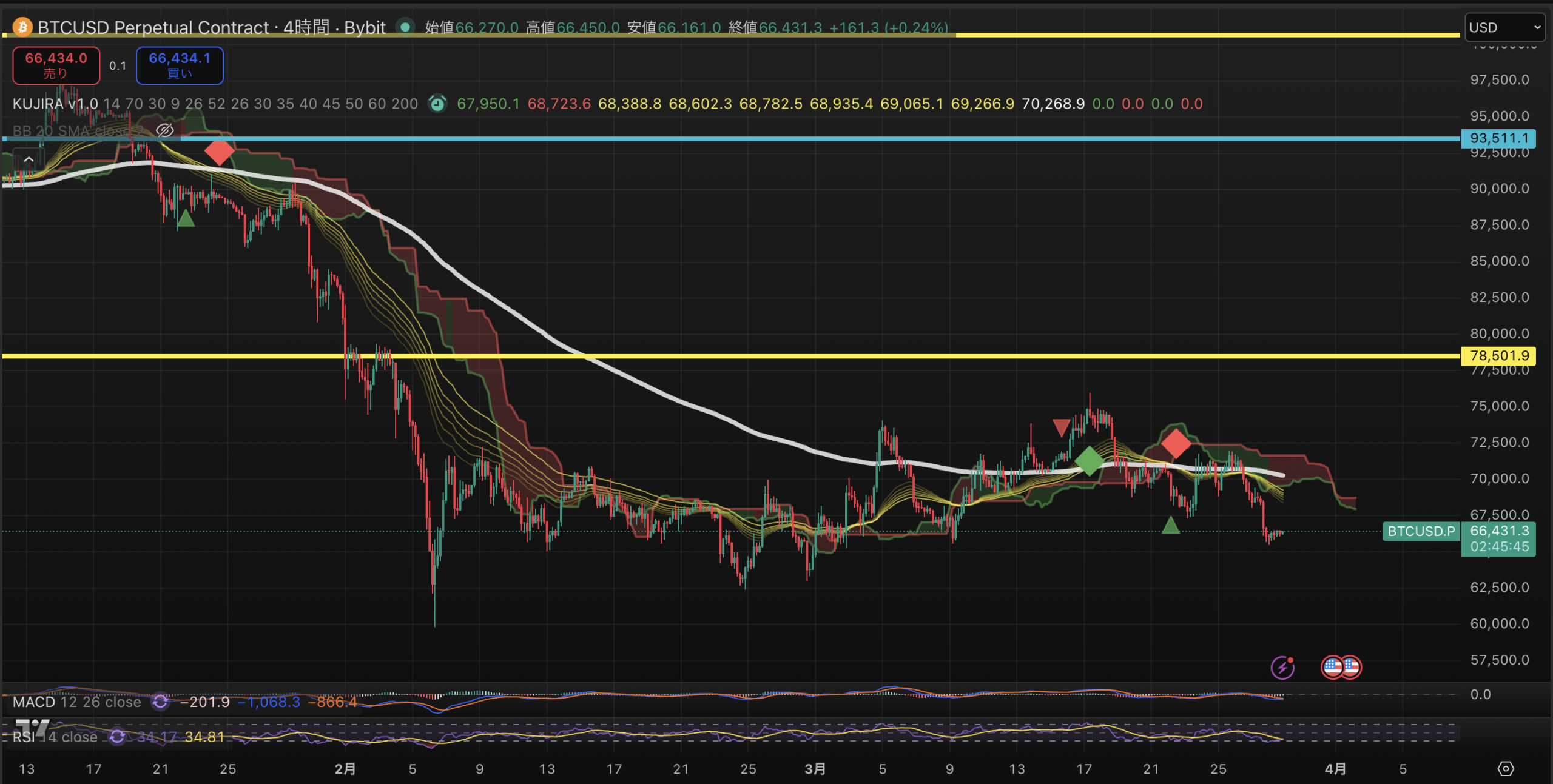Click the red sell button 66,434.0
1553x784 pixels.
56,65
